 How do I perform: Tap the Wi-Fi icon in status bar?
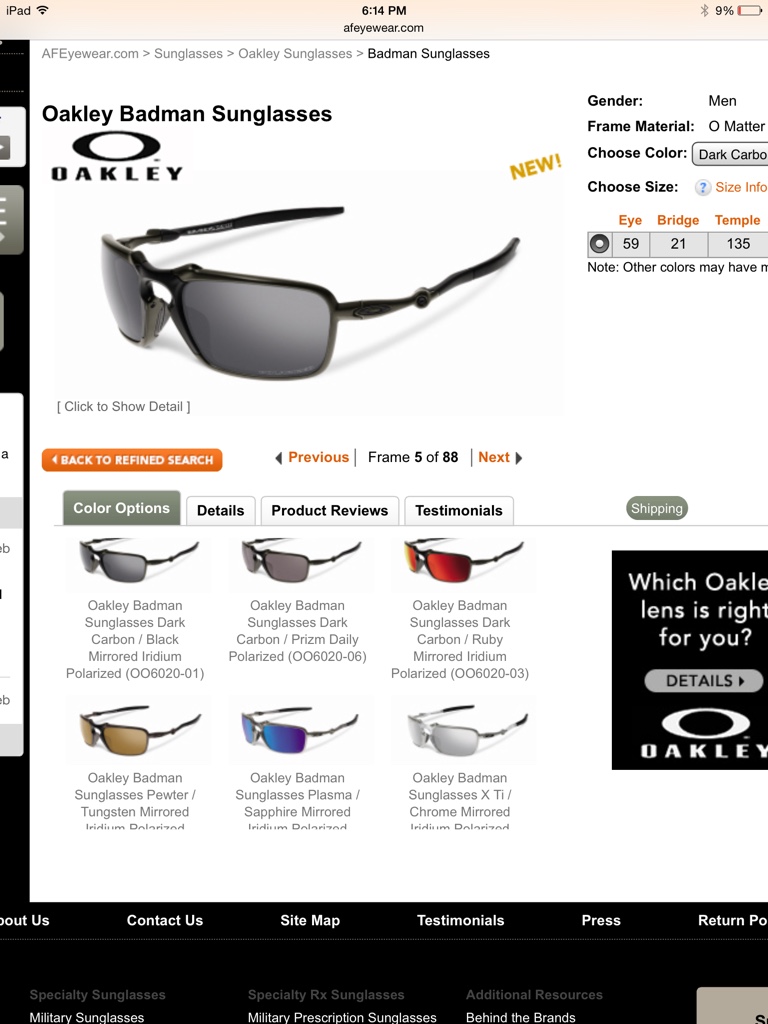42,10
